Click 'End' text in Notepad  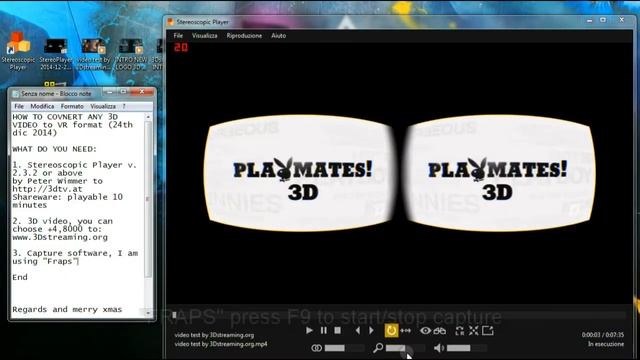coord(20,277)
